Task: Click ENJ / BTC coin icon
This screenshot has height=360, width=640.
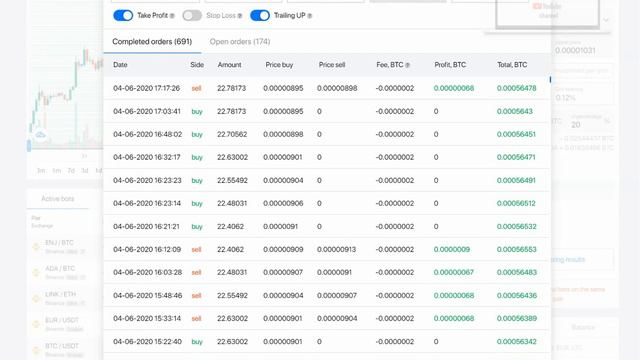Action: 36,247
